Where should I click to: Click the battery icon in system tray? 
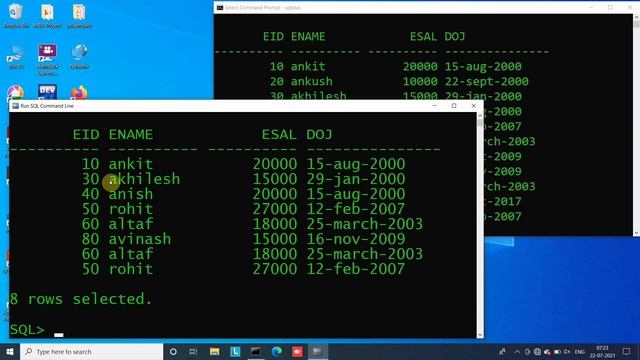557,351
